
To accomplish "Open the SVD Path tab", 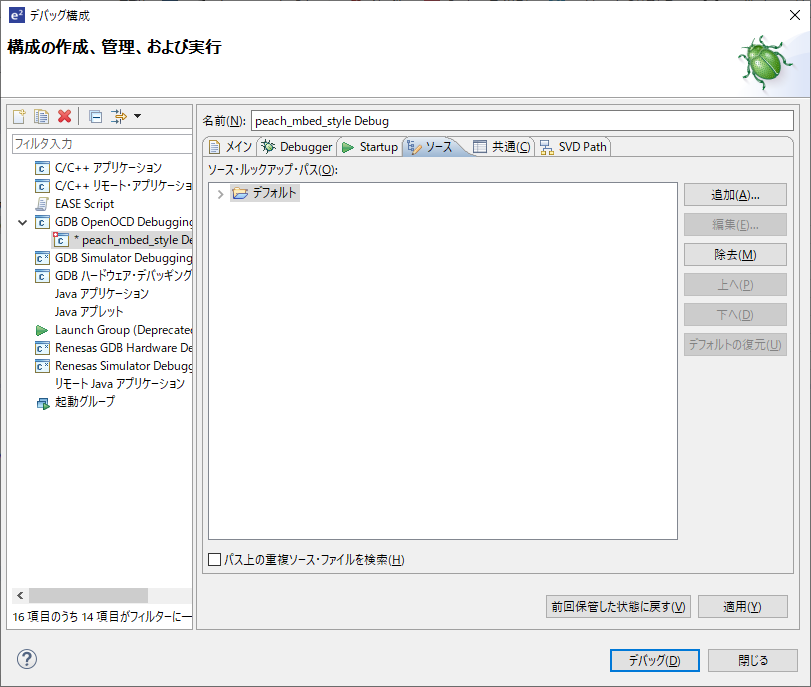I will pyautogui.click(x=573, y=147).
